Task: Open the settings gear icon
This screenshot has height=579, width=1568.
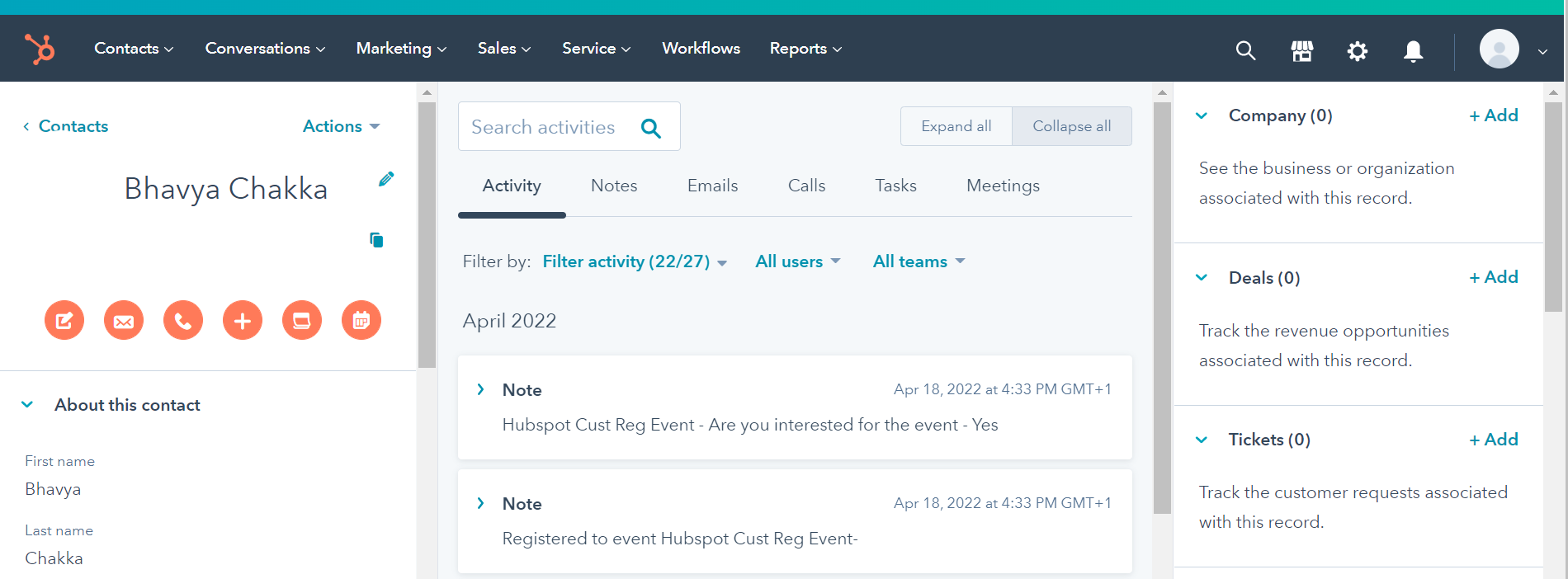Action: (1358, 51)
